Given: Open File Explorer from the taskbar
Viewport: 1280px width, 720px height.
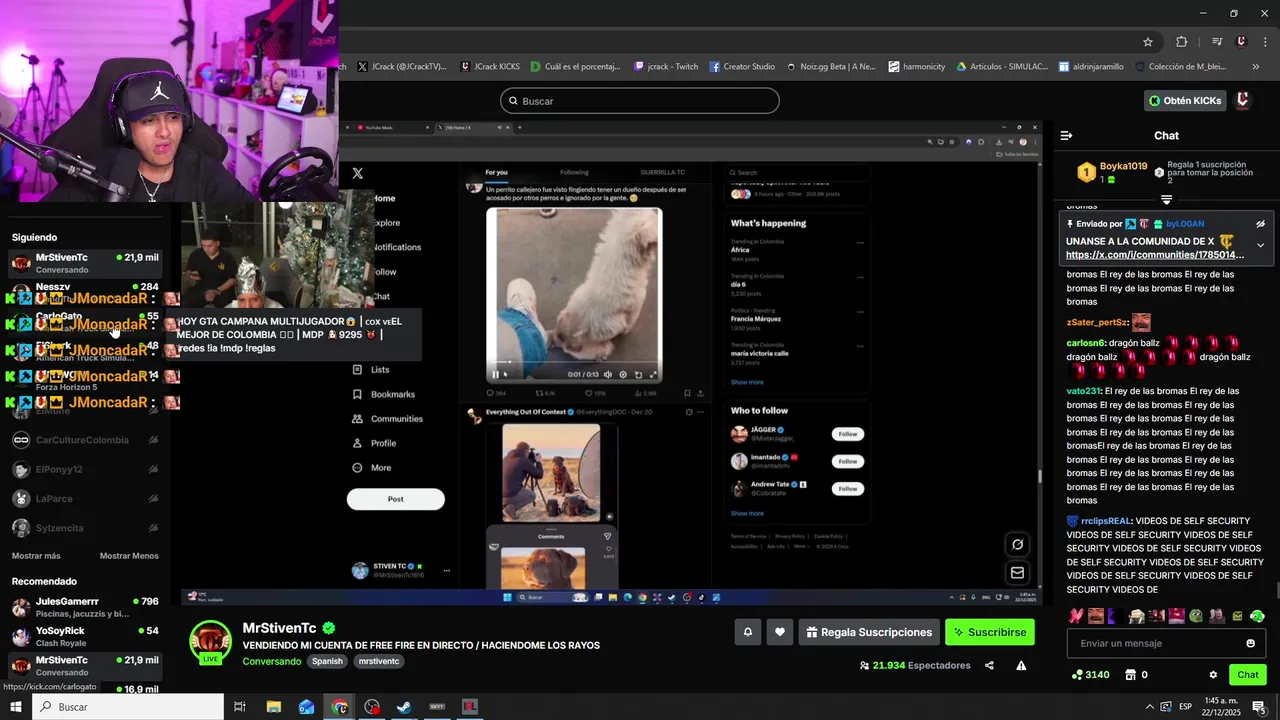Looking at the screenshot, I should pyautogui.click(x=273, y=707).
